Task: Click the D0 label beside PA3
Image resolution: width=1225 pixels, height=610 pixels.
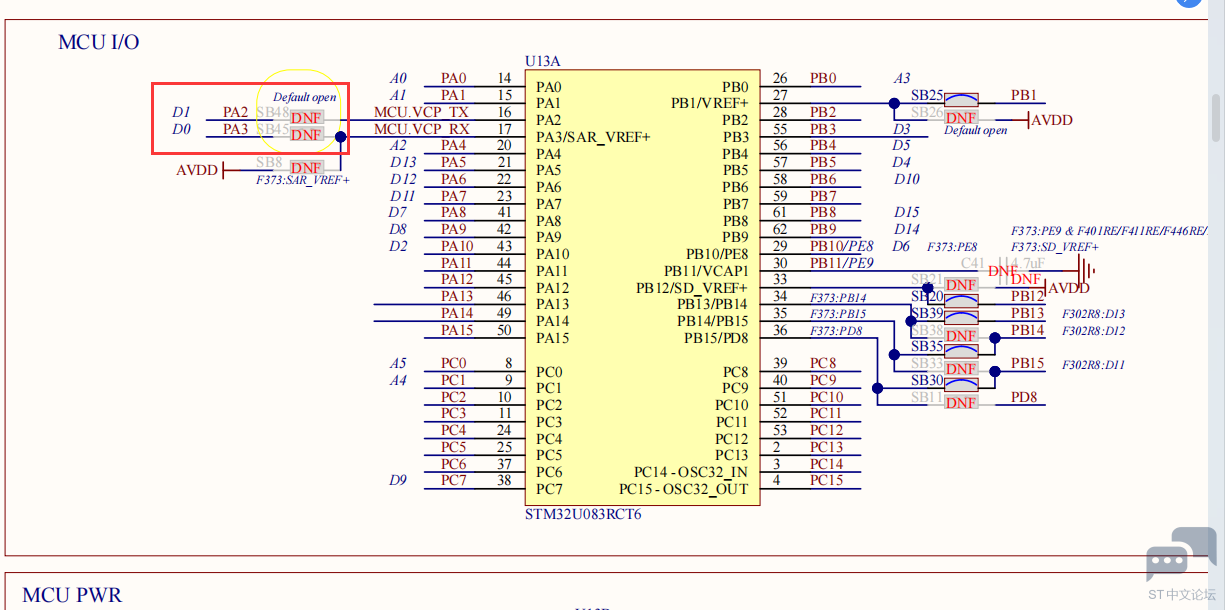Action: [181, 129]
